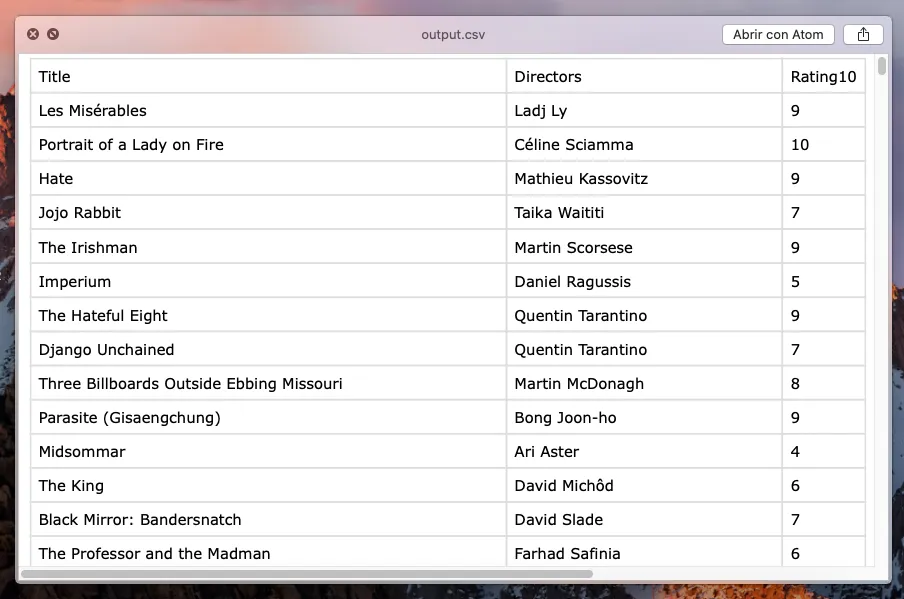
Task: Click The King title cell
Action: [x=269, y=485]
